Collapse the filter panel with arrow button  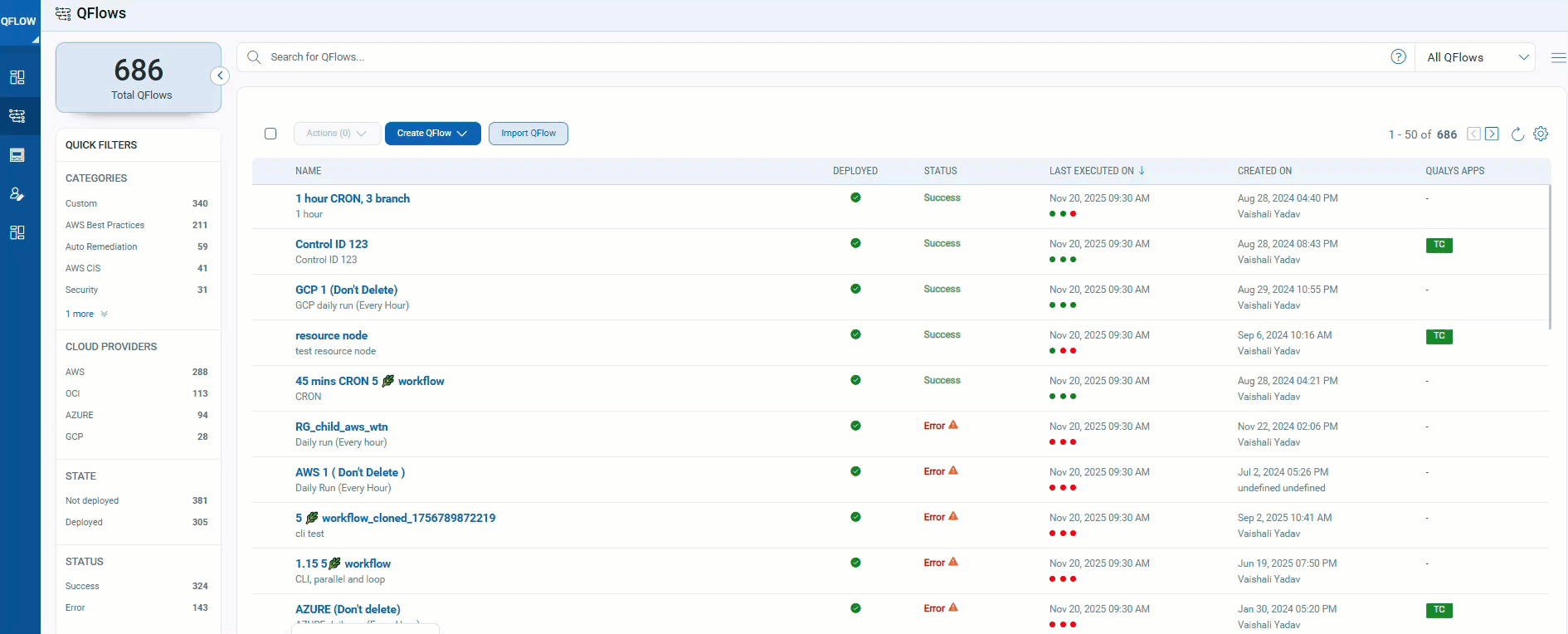point(220,76)
